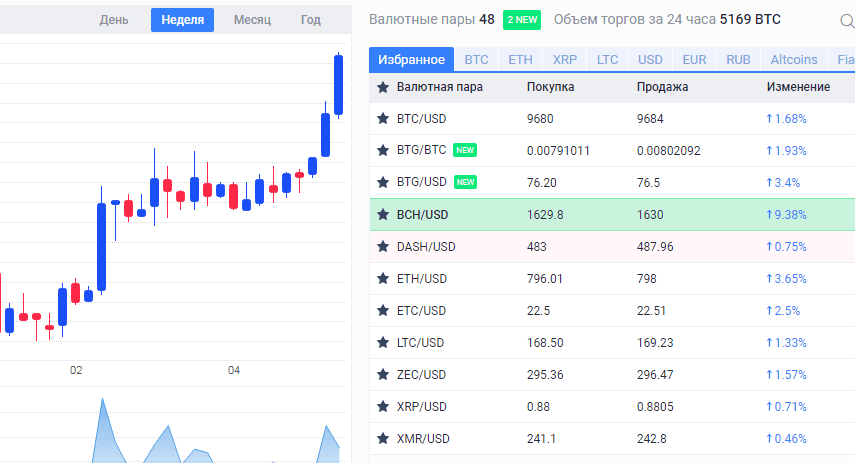The width and height of the screenshot is (855, 463).
Task: Sort by Изменение column header
Action: (x=798, y=87)
